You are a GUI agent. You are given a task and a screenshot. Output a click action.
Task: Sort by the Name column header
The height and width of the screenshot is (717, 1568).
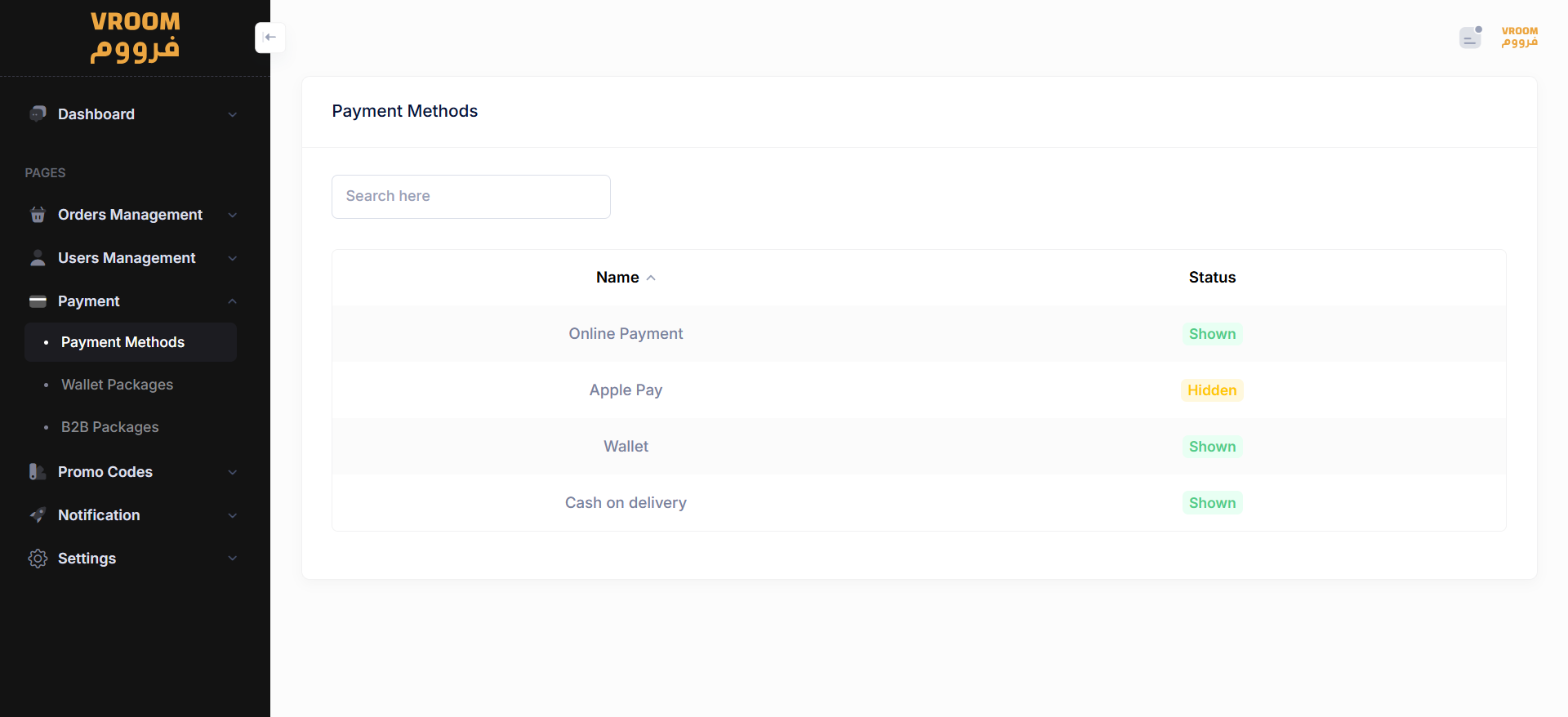click(x=617, y=278)
